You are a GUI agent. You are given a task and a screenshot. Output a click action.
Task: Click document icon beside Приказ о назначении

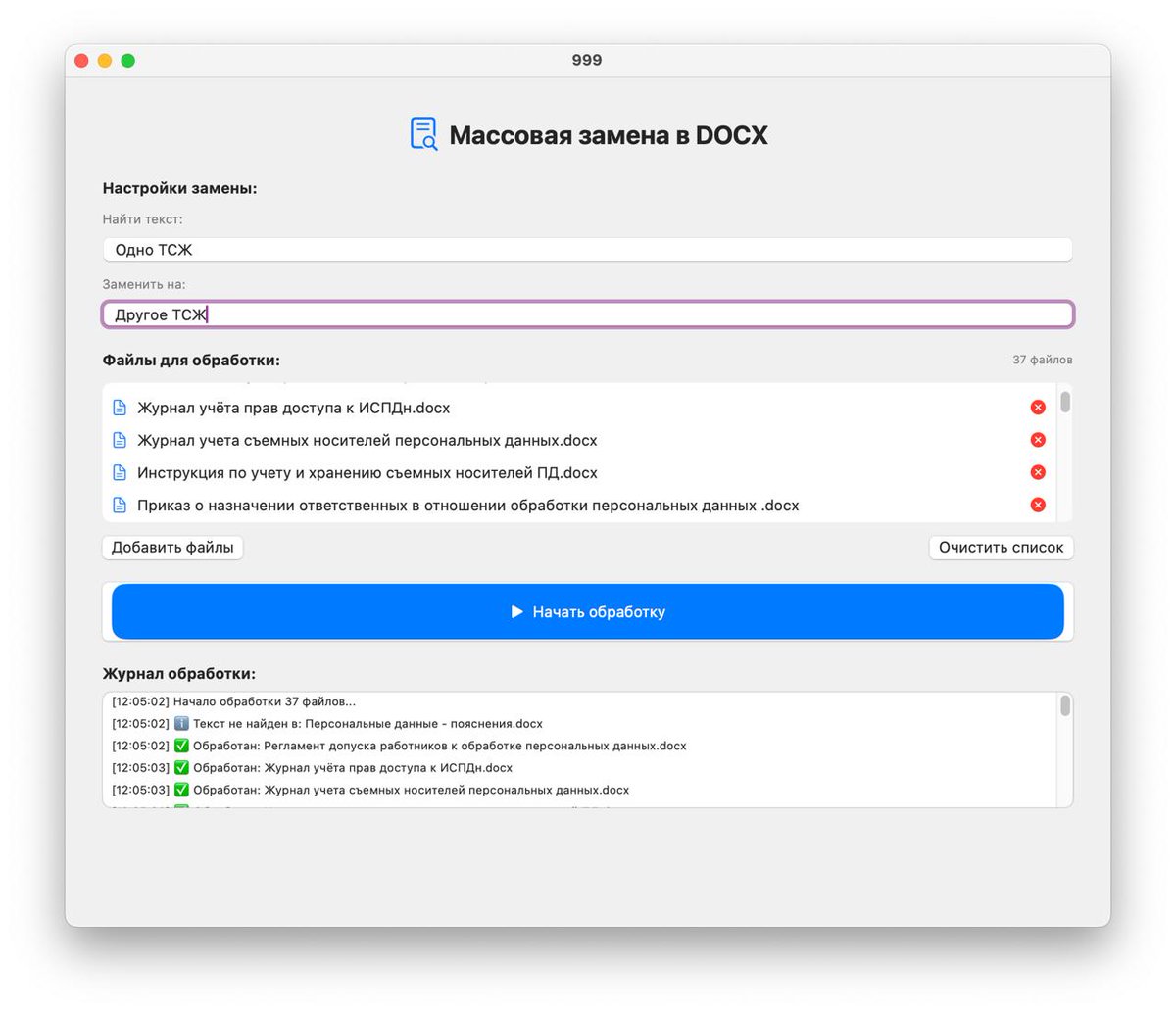(x=120, y=506)
